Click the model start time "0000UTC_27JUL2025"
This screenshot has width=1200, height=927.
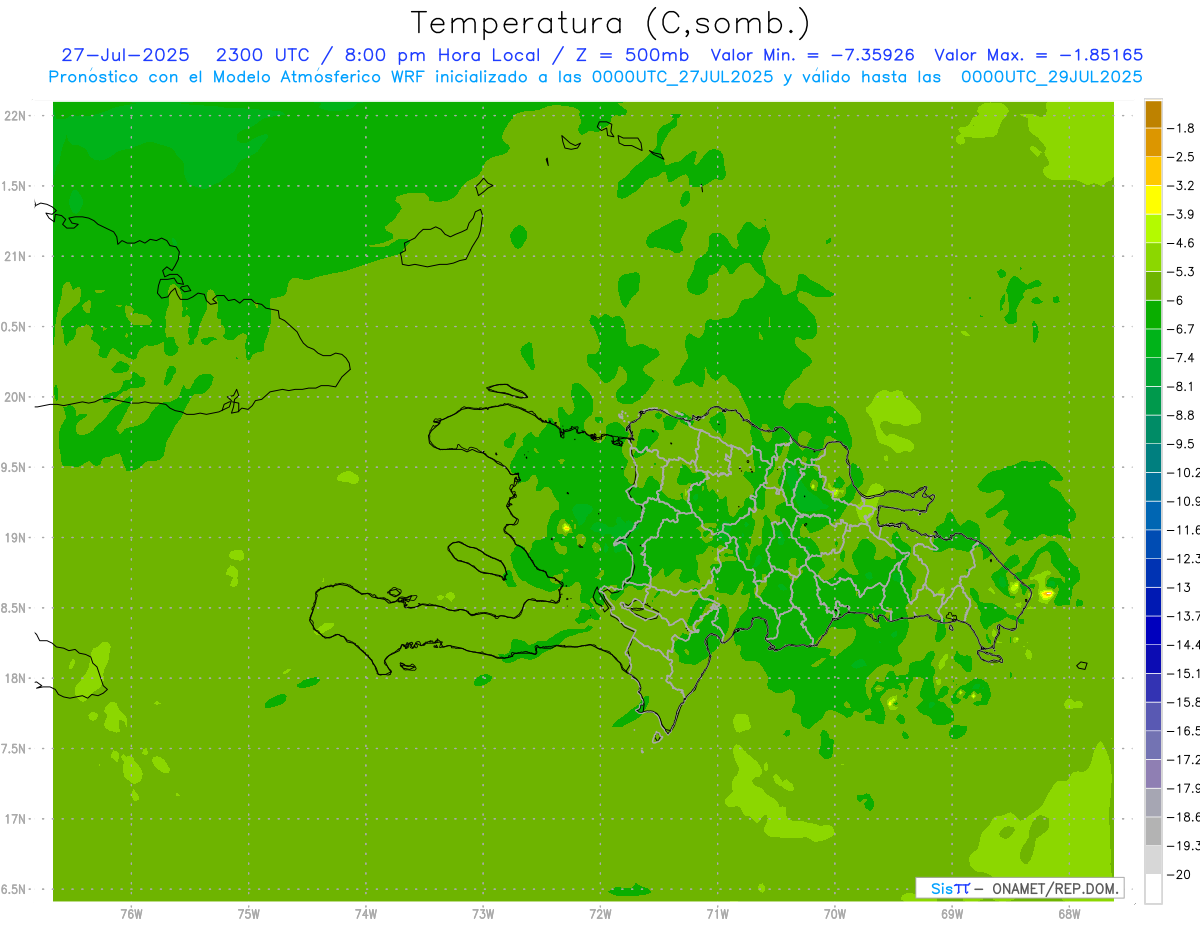pyautogui.click(x=683, y=77)
